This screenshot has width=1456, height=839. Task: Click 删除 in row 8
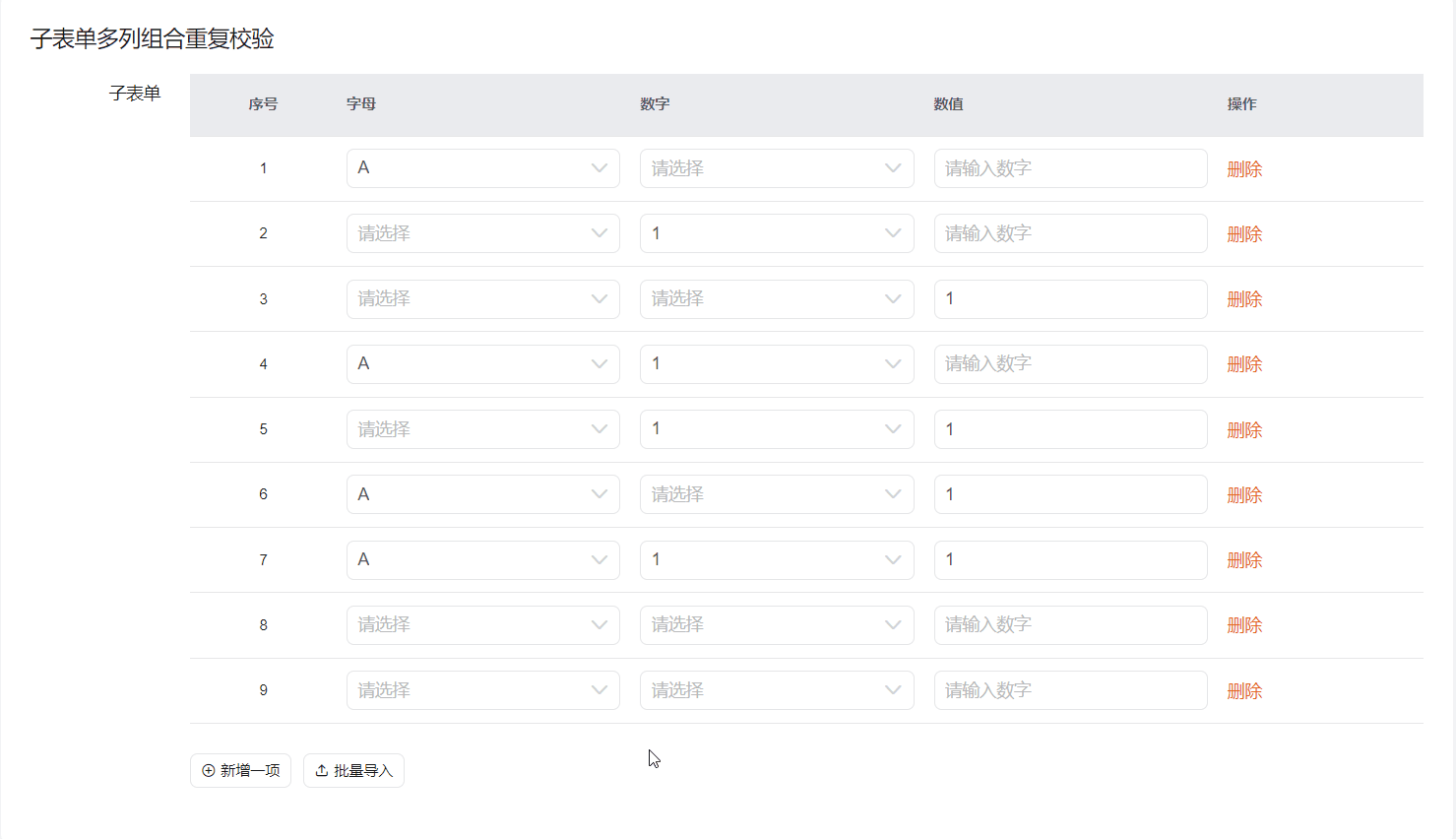coord(1244,625)
